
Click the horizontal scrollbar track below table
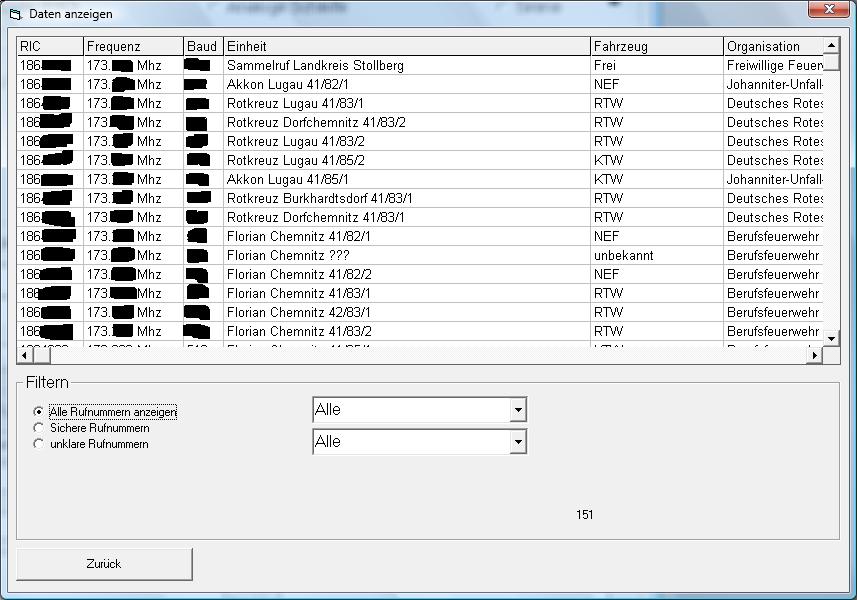420,355
